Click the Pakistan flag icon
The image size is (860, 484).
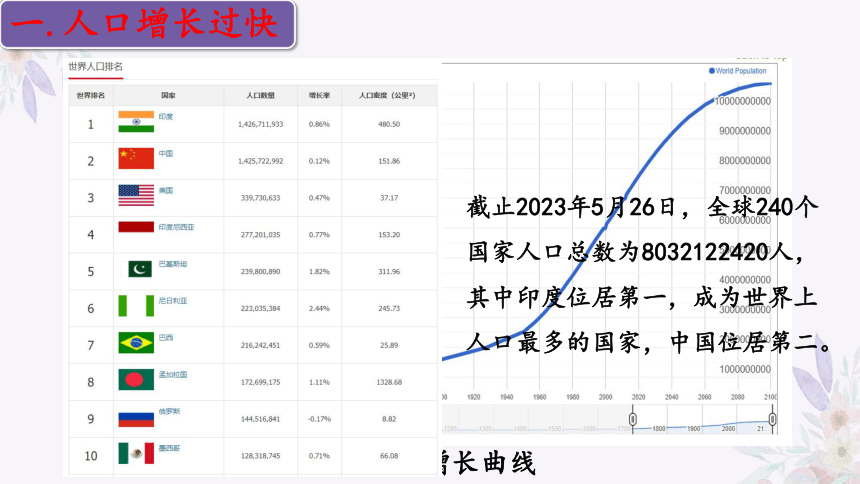click(140, 269)
